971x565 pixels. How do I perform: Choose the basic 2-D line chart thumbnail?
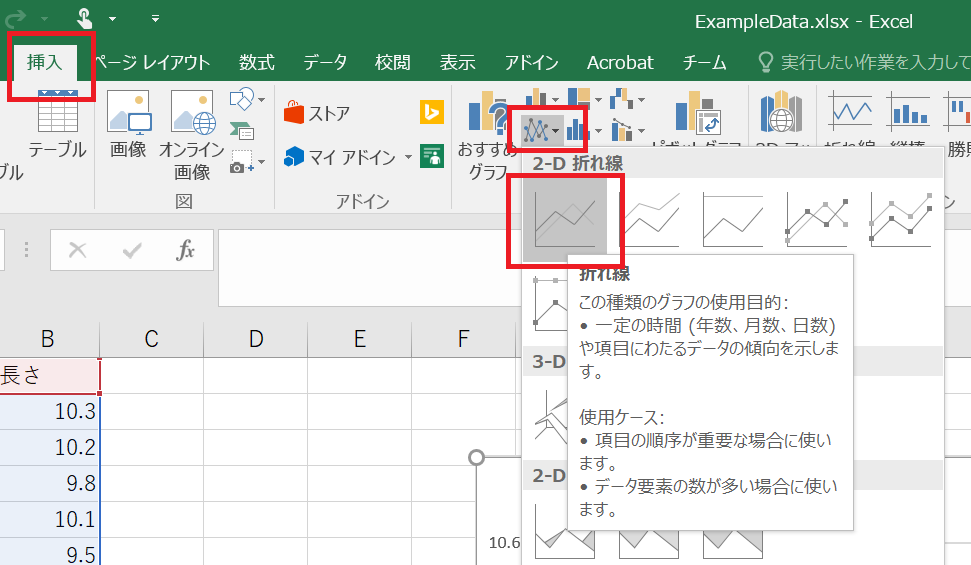point(565,221)
